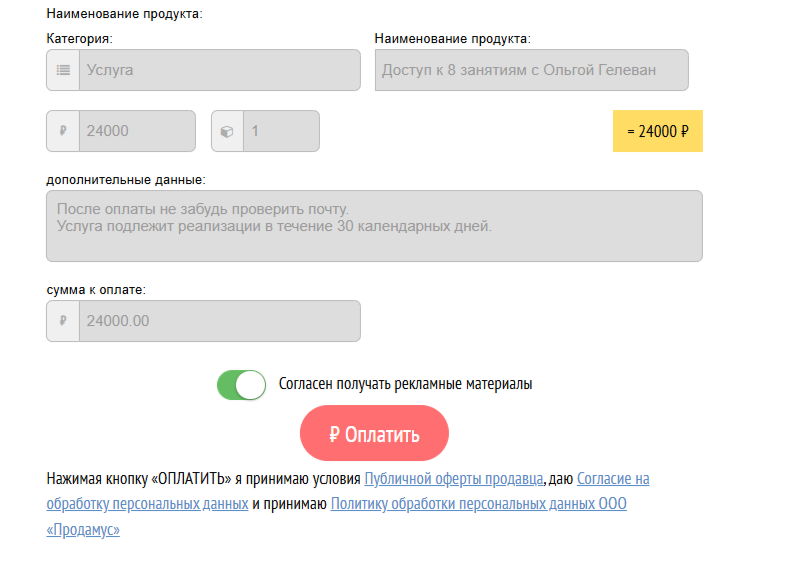788x579 pixels.
Task: Click the box icon beside the quantity field
Action: (x=227, y=131)
